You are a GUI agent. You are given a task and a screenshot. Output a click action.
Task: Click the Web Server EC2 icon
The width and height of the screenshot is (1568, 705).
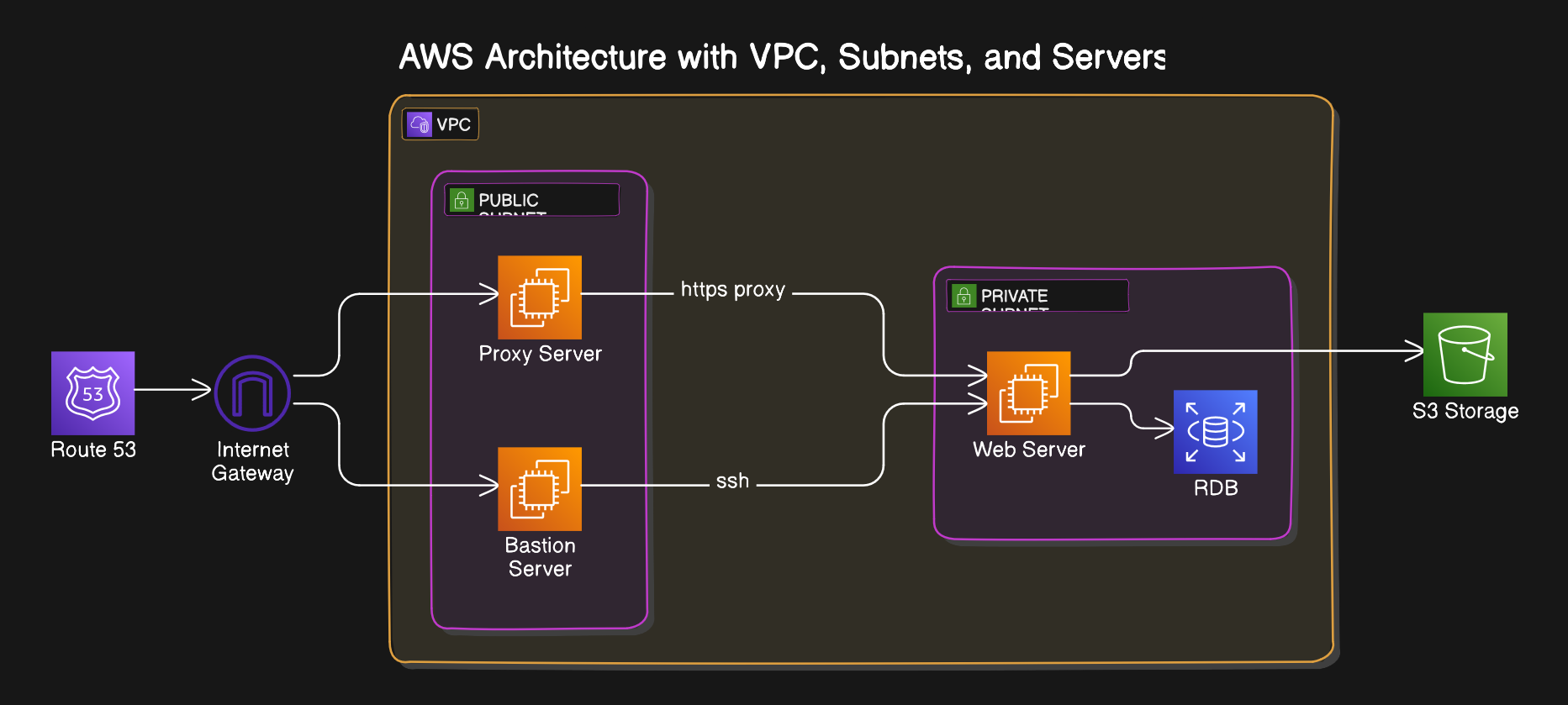1028,393
